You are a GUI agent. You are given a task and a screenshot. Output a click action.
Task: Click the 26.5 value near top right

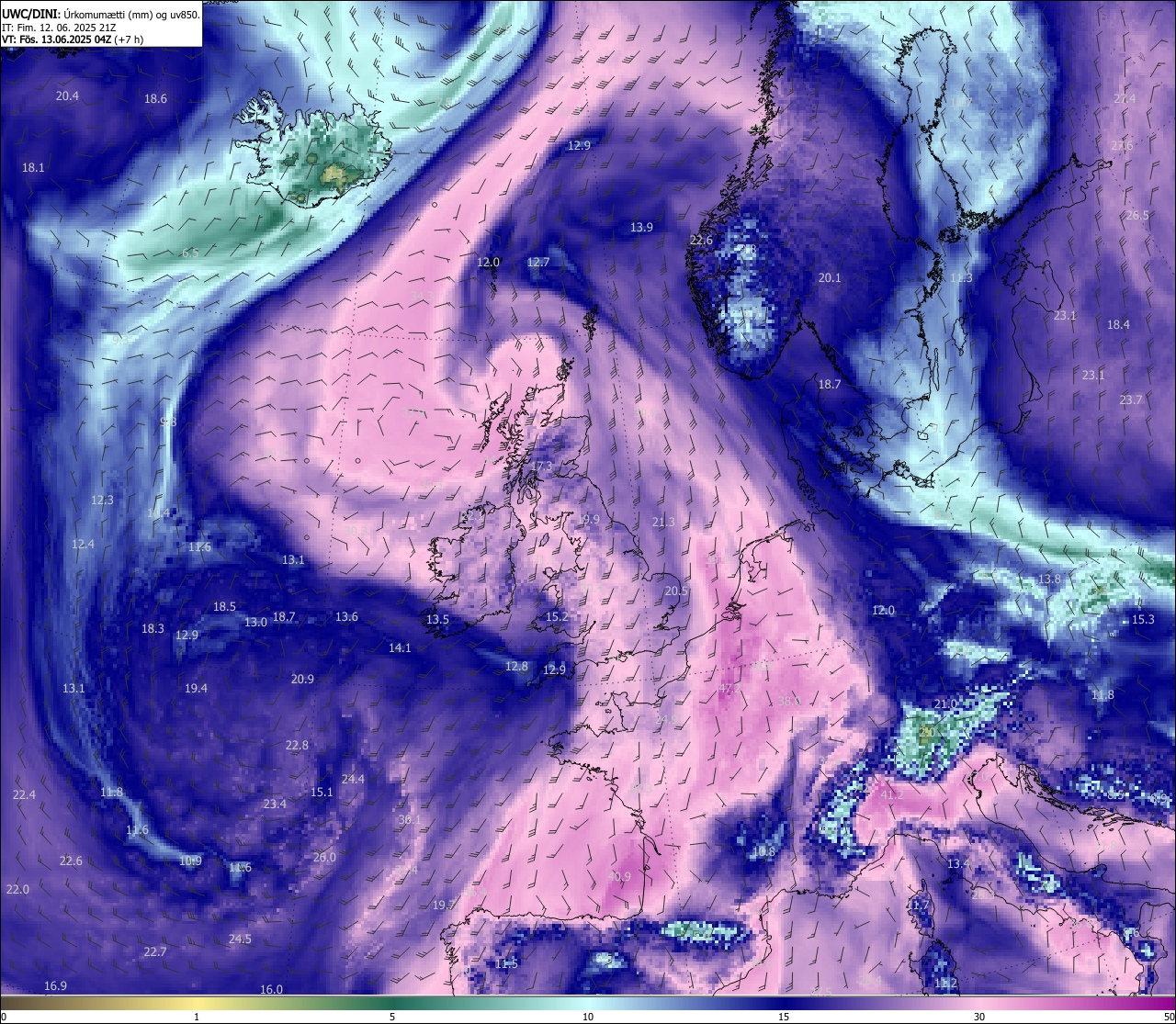(1137, 215)
